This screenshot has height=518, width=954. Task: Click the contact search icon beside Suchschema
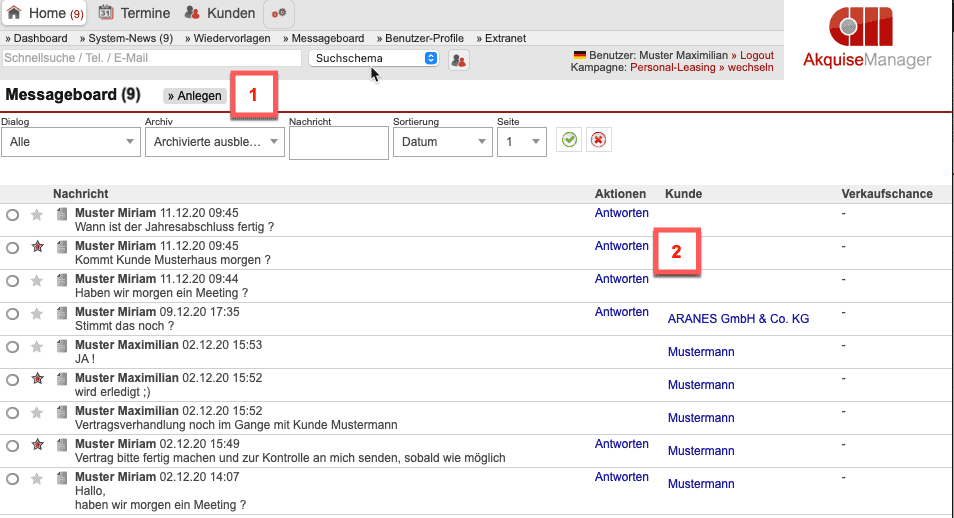459,60
